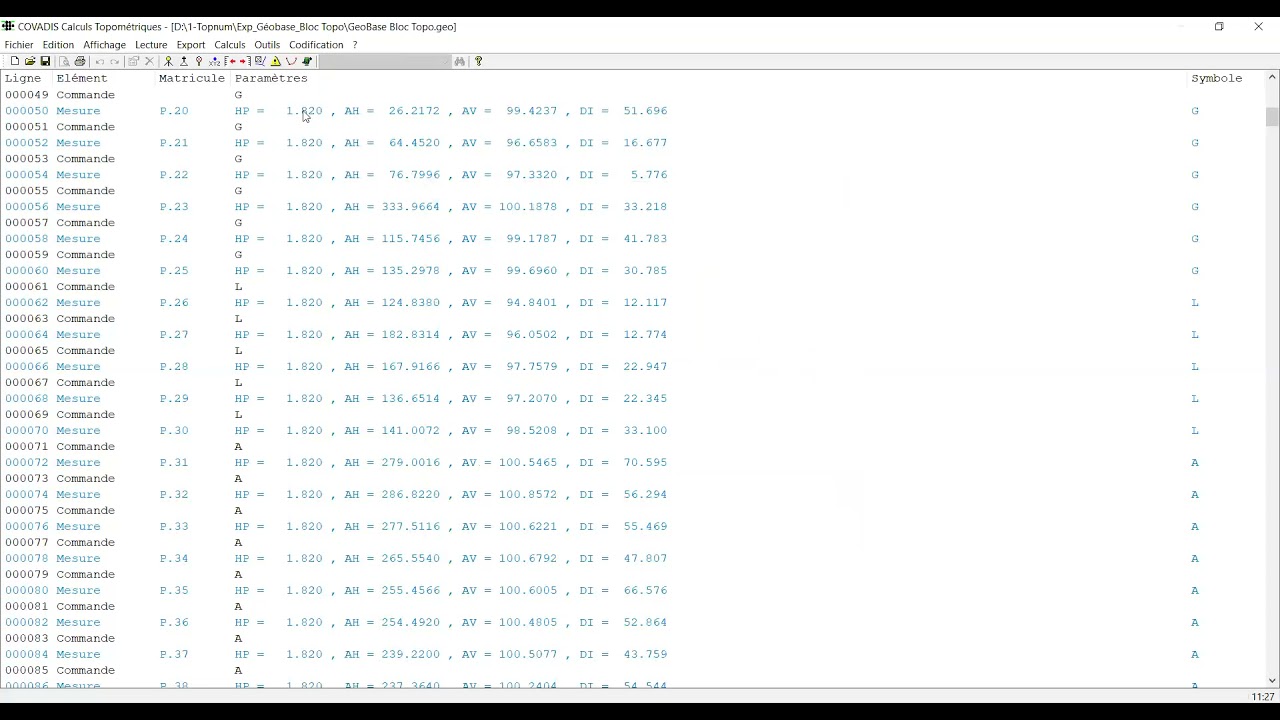Click AV value 99.6960 in P.25 row
Screen dimensions: 1280x720
532,271
